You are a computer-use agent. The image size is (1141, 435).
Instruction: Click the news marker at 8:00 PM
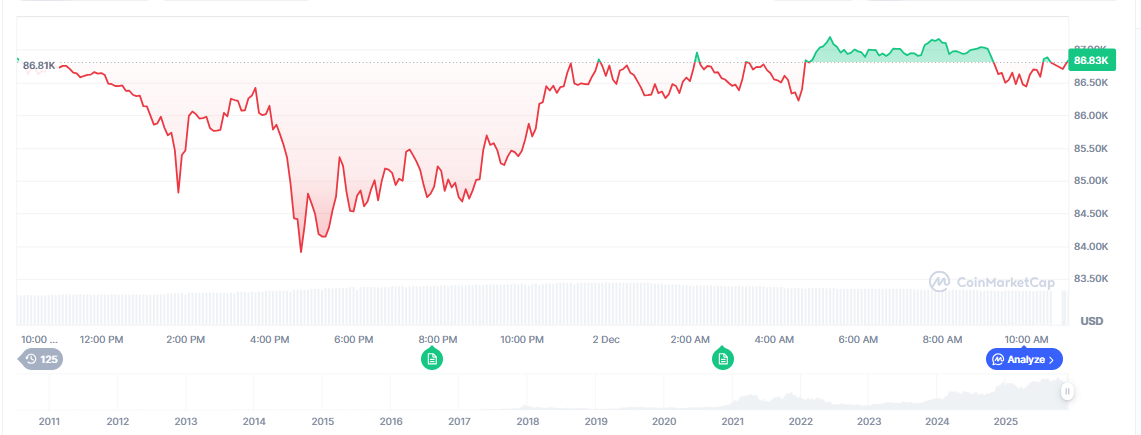(431, 358)
